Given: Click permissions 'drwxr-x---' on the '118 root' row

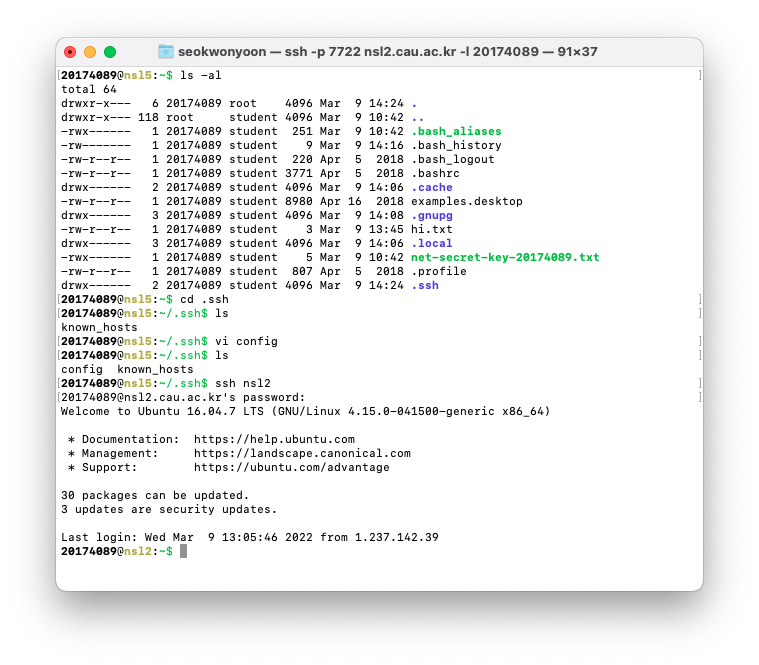Looking at the screenshot, I should click(x=96, y=117).
